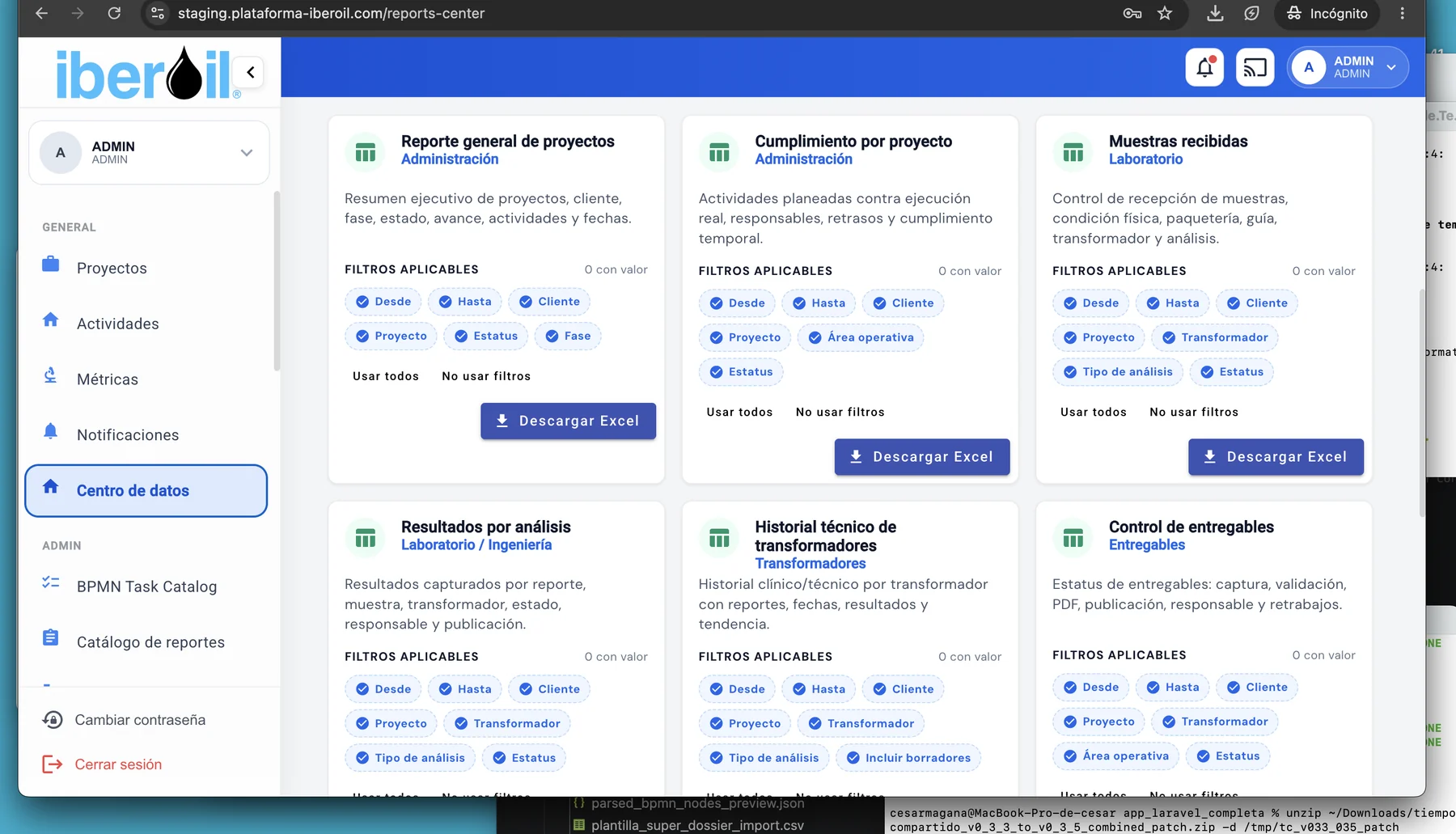Go to Proyectos in the sidebar
This screenshot has width=1456, height=834.
112,268
